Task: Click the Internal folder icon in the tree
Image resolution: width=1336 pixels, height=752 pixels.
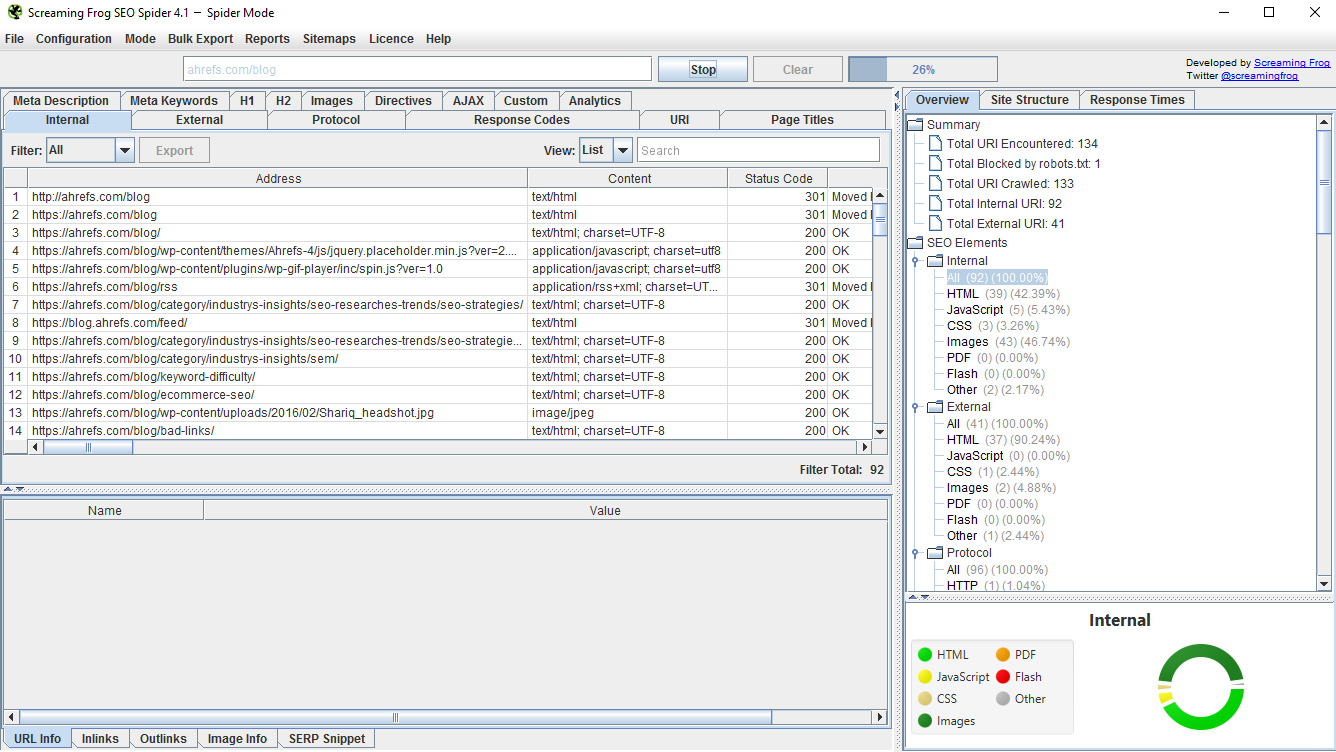Action: pos(935,261)
